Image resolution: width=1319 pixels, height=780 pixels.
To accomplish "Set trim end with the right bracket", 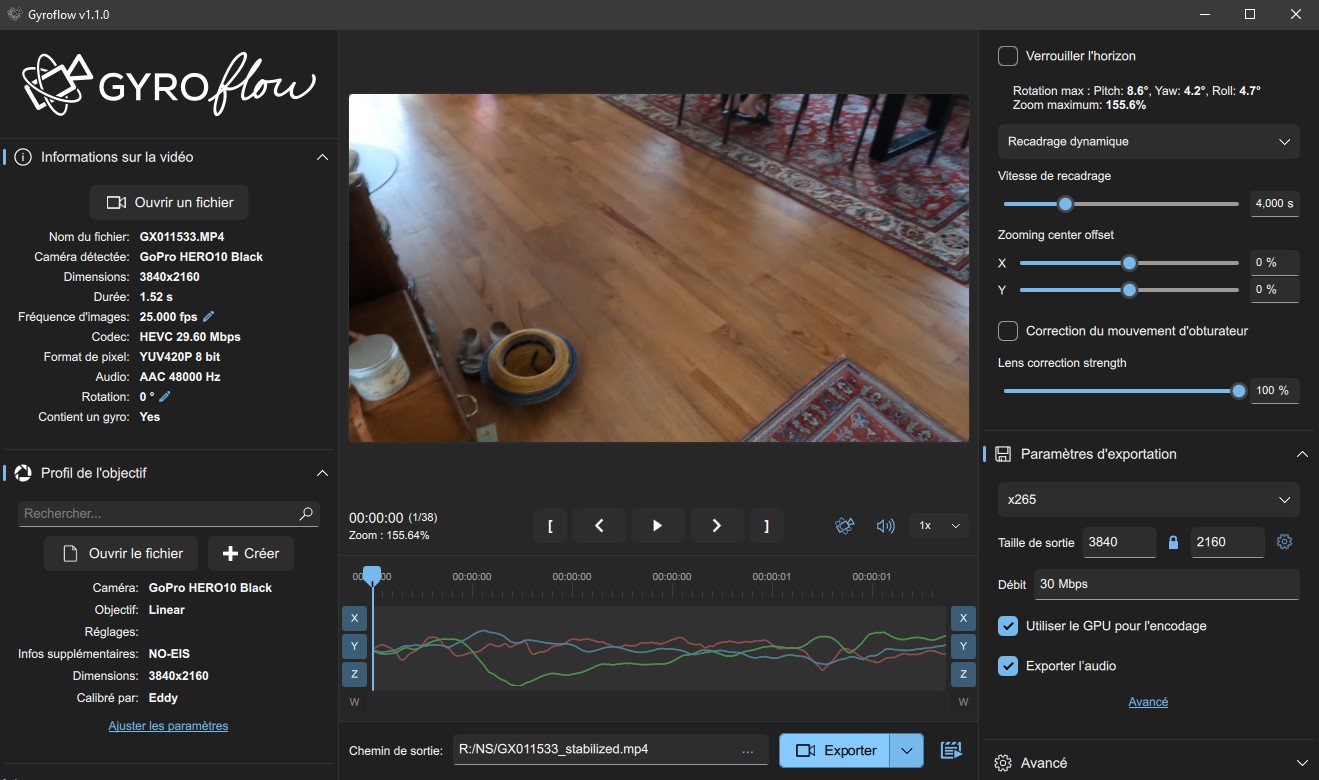I will [767, 525].
